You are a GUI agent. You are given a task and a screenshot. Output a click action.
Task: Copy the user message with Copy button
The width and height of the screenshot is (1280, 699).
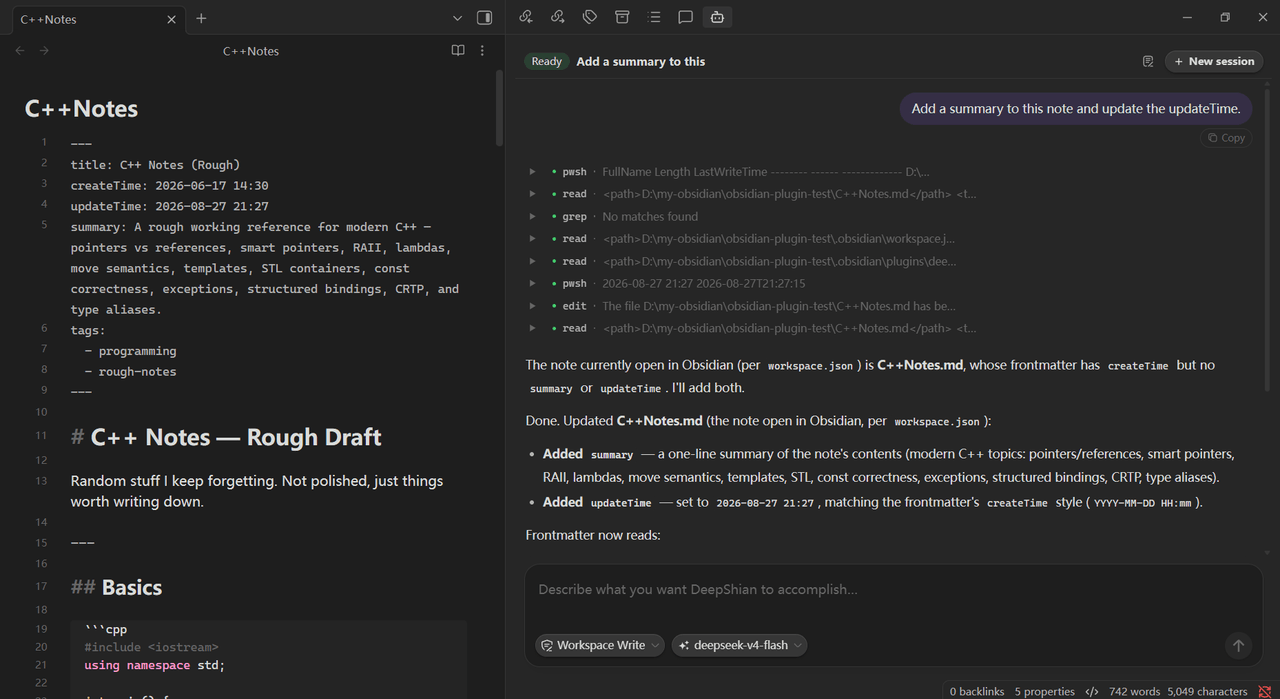point(1226,138)
